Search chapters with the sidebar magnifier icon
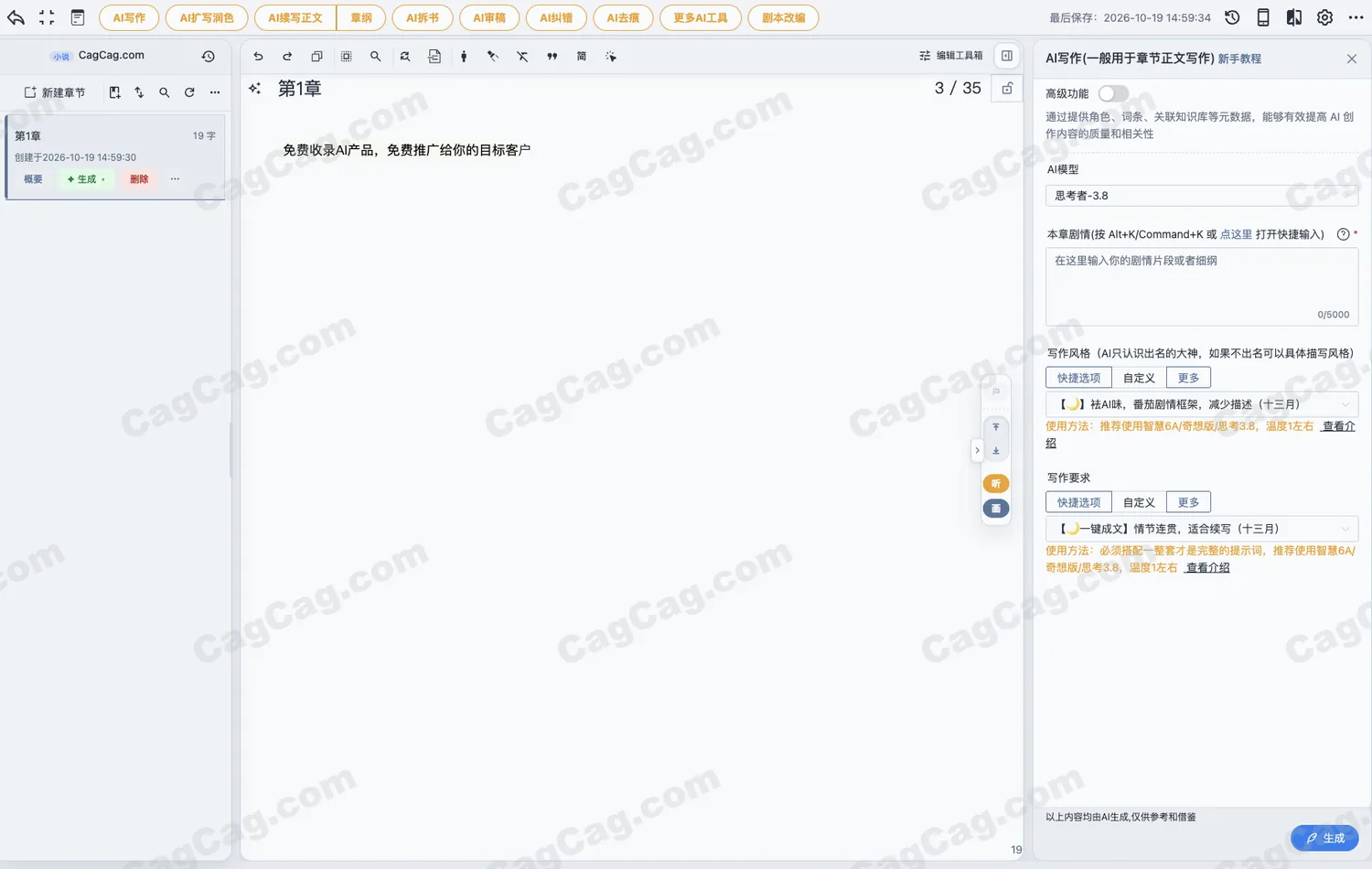 pos(165,92)
